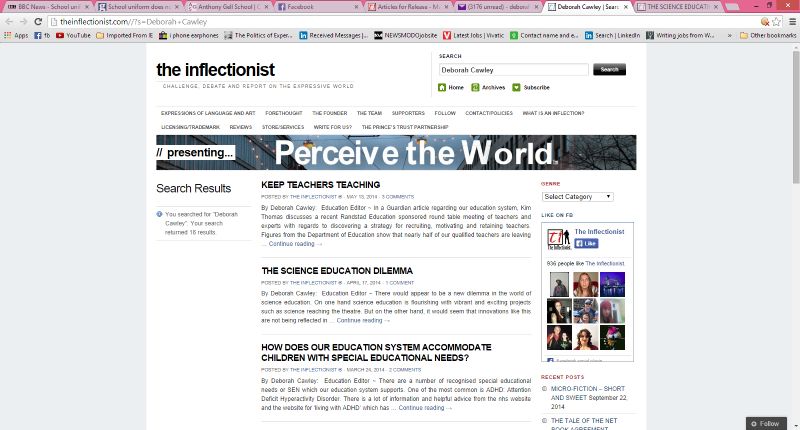Open the Follow menu item
800x430 pixels.
click(445, 113)
